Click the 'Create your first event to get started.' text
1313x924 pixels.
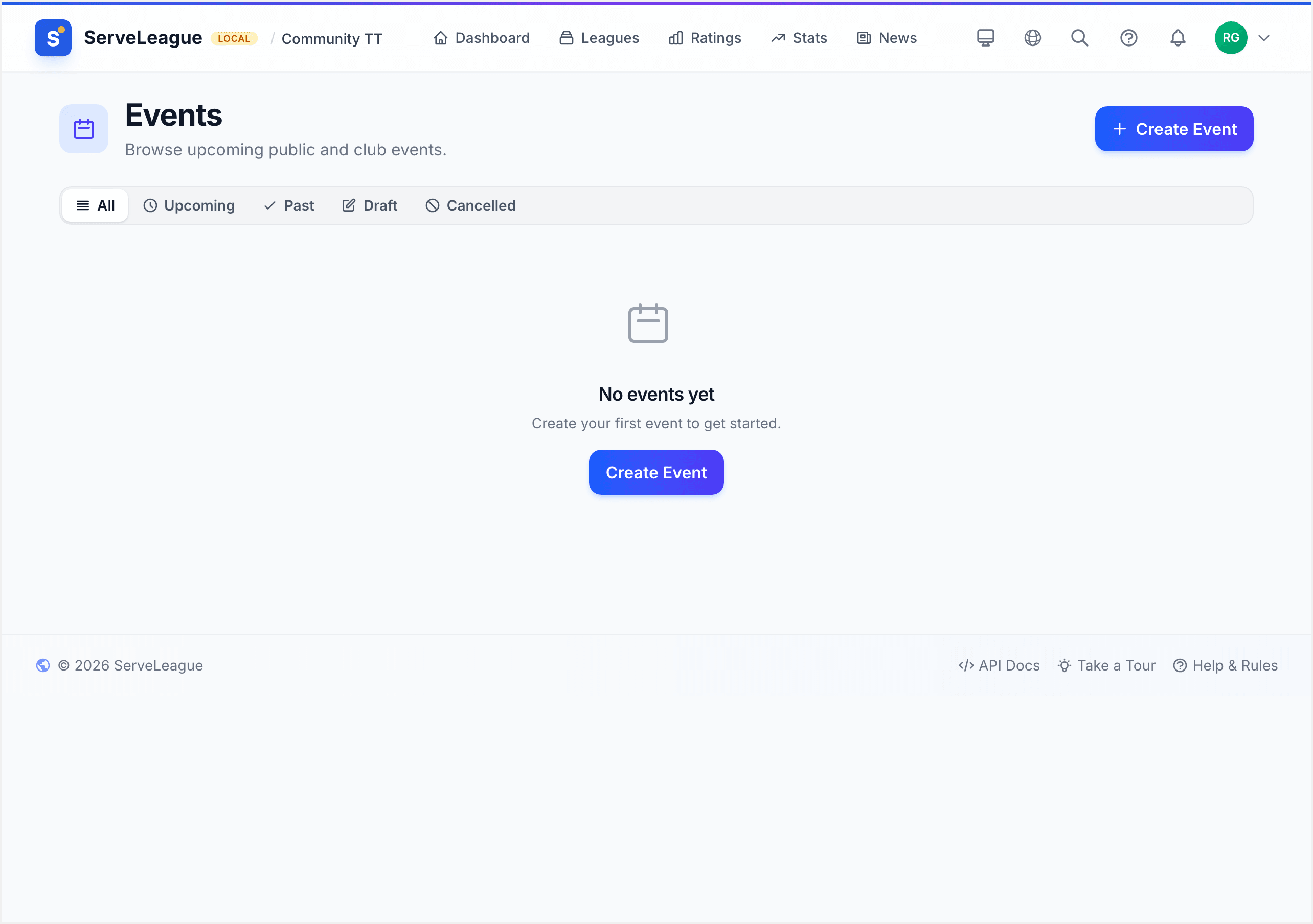(656, 423)
